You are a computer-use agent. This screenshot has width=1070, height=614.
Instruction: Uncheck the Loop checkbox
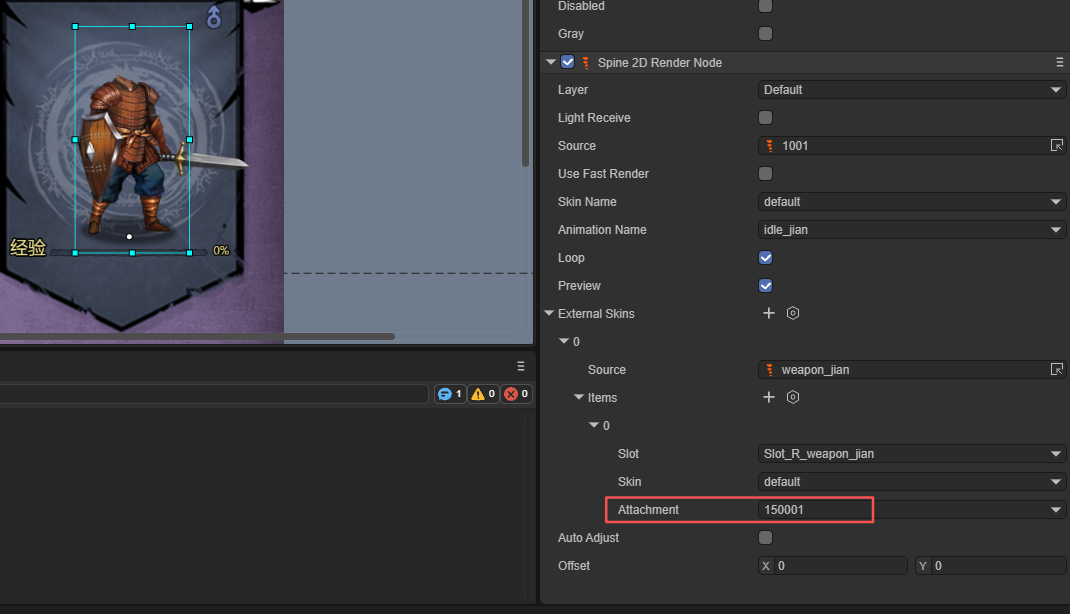(766, 257)
